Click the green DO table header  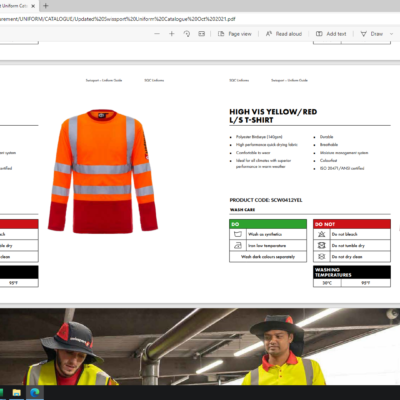[x=268, y=224]
